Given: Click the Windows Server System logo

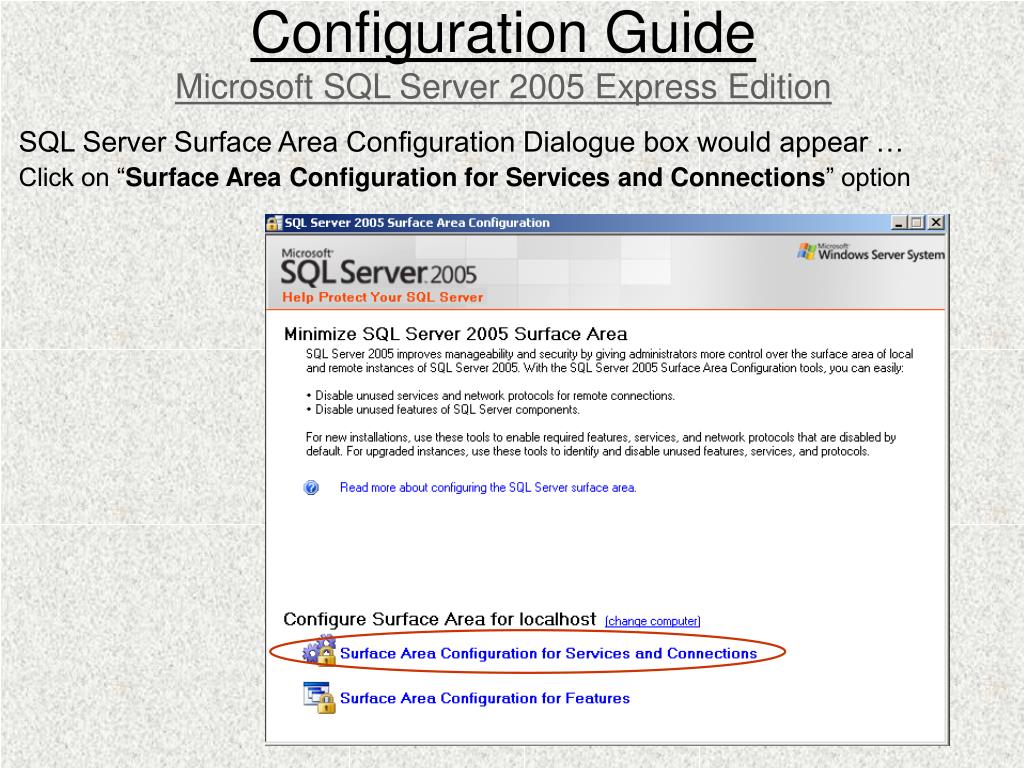Looking at the screenshot, I should click(871, 252).
